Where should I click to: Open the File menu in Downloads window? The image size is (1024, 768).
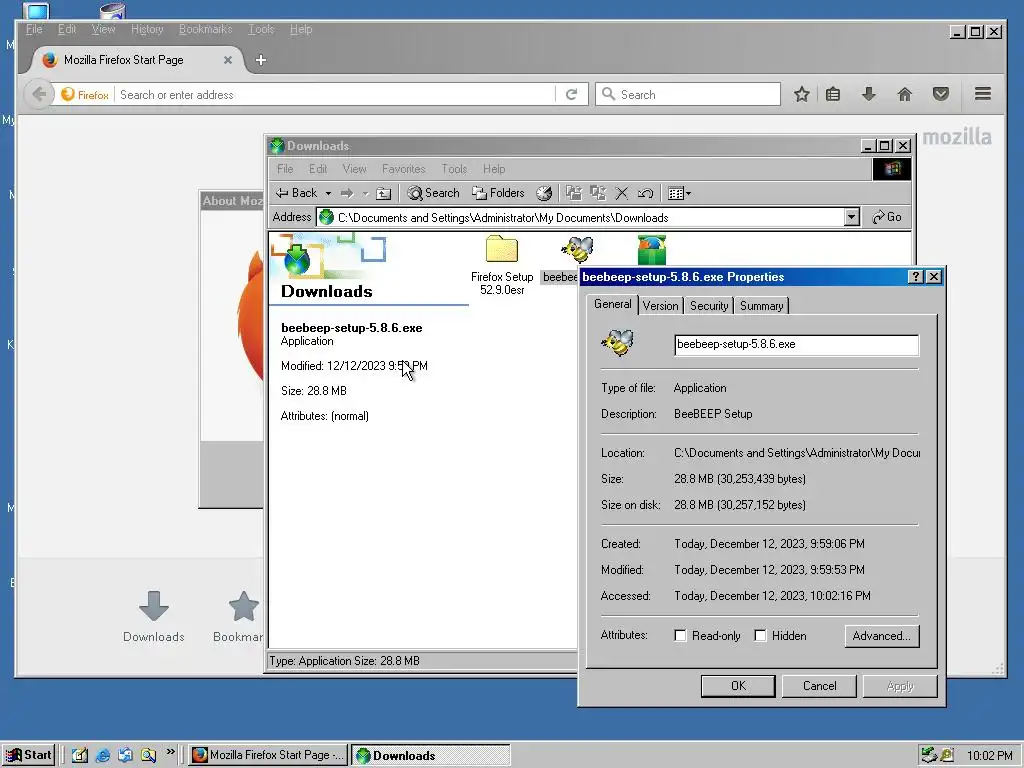coord(285,169)
